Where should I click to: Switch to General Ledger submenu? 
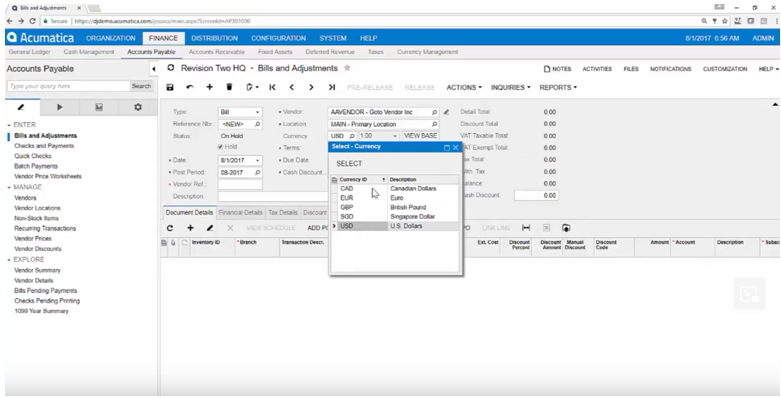[x=29, y=52]
